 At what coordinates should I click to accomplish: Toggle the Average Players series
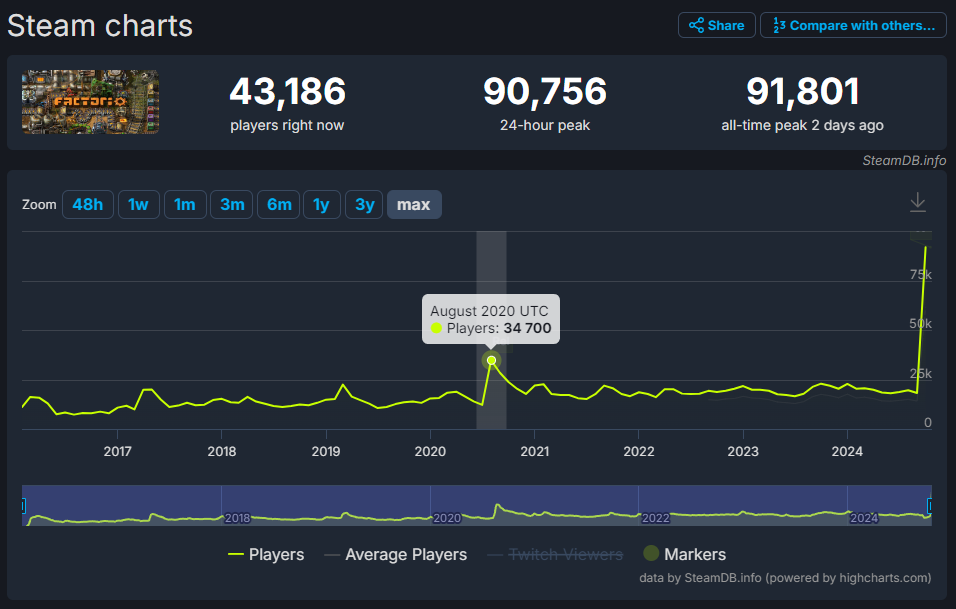click(x=396, y=554)
